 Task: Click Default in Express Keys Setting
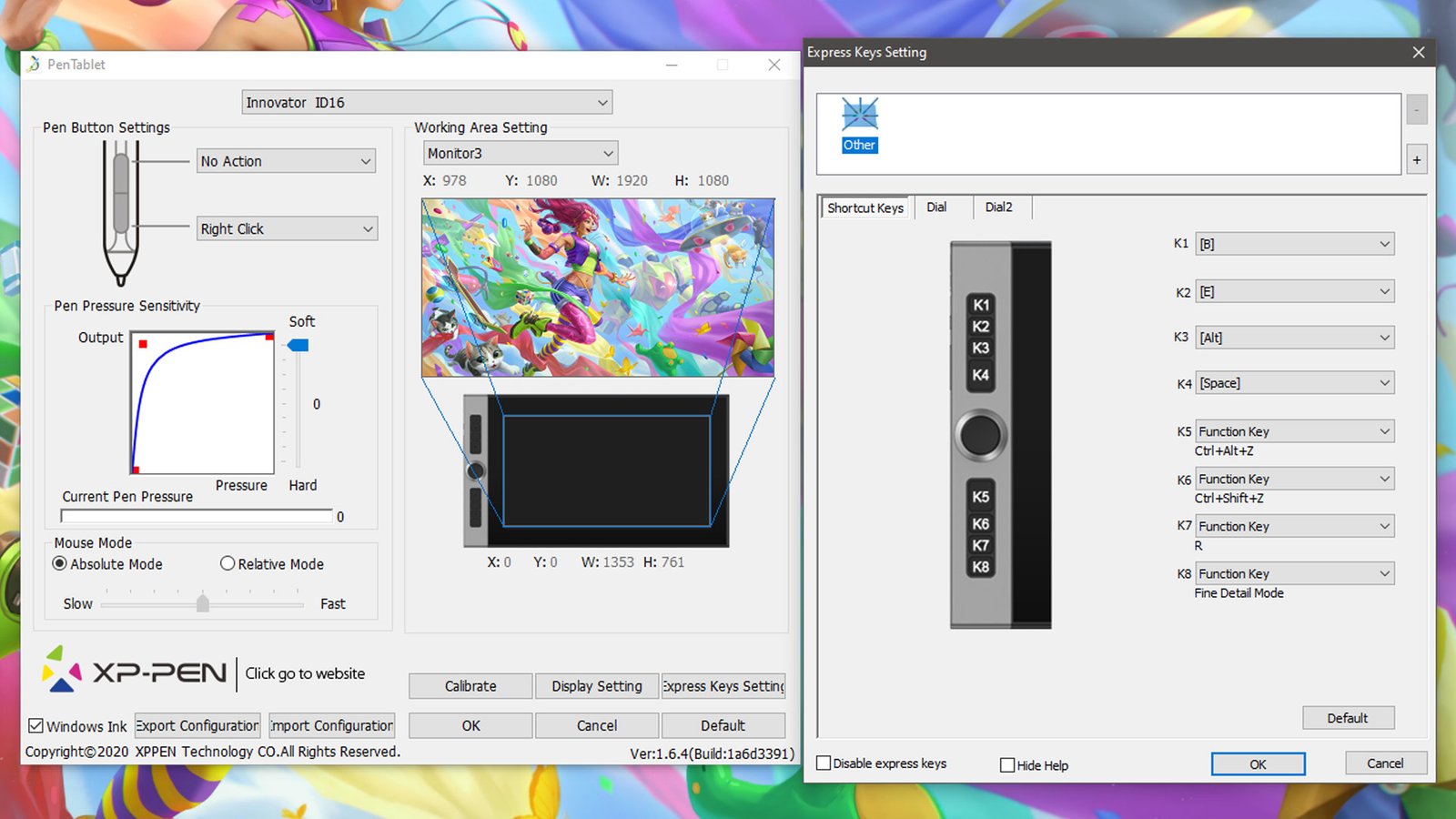[x=1348, y=718]
